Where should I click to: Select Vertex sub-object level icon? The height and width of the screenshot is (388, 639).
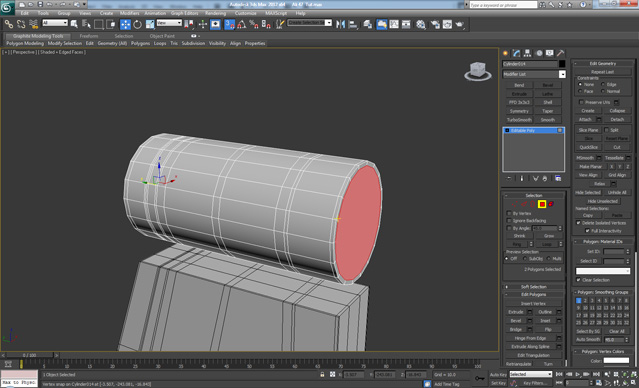[515, 204]
